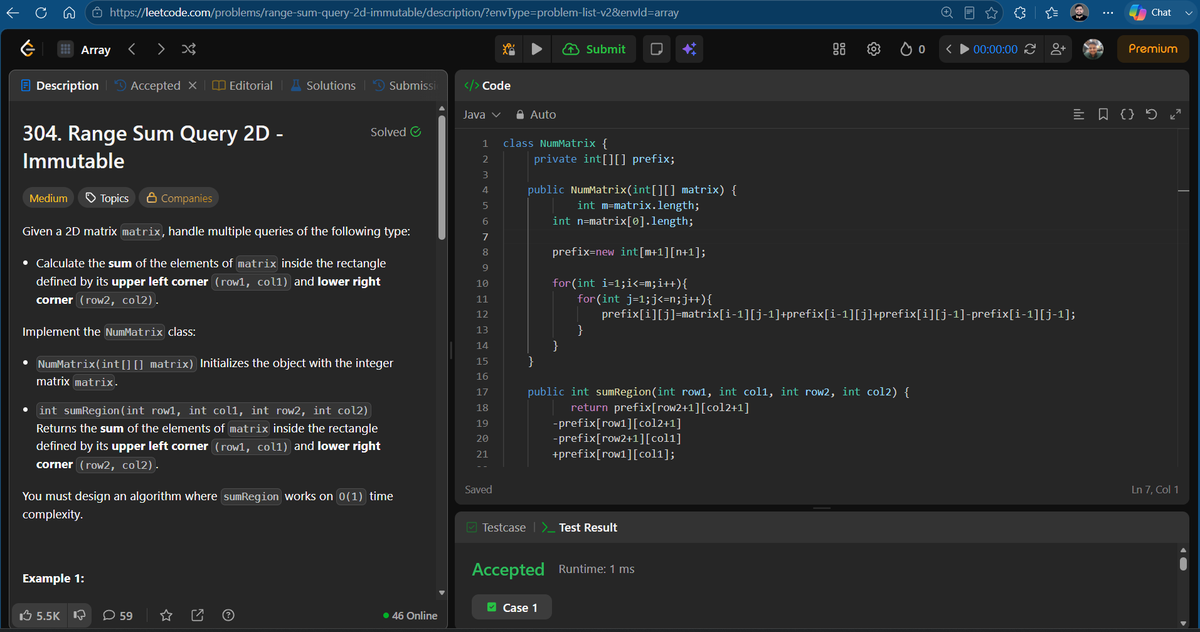Switch to the Accepted tab

pos(146,86)
